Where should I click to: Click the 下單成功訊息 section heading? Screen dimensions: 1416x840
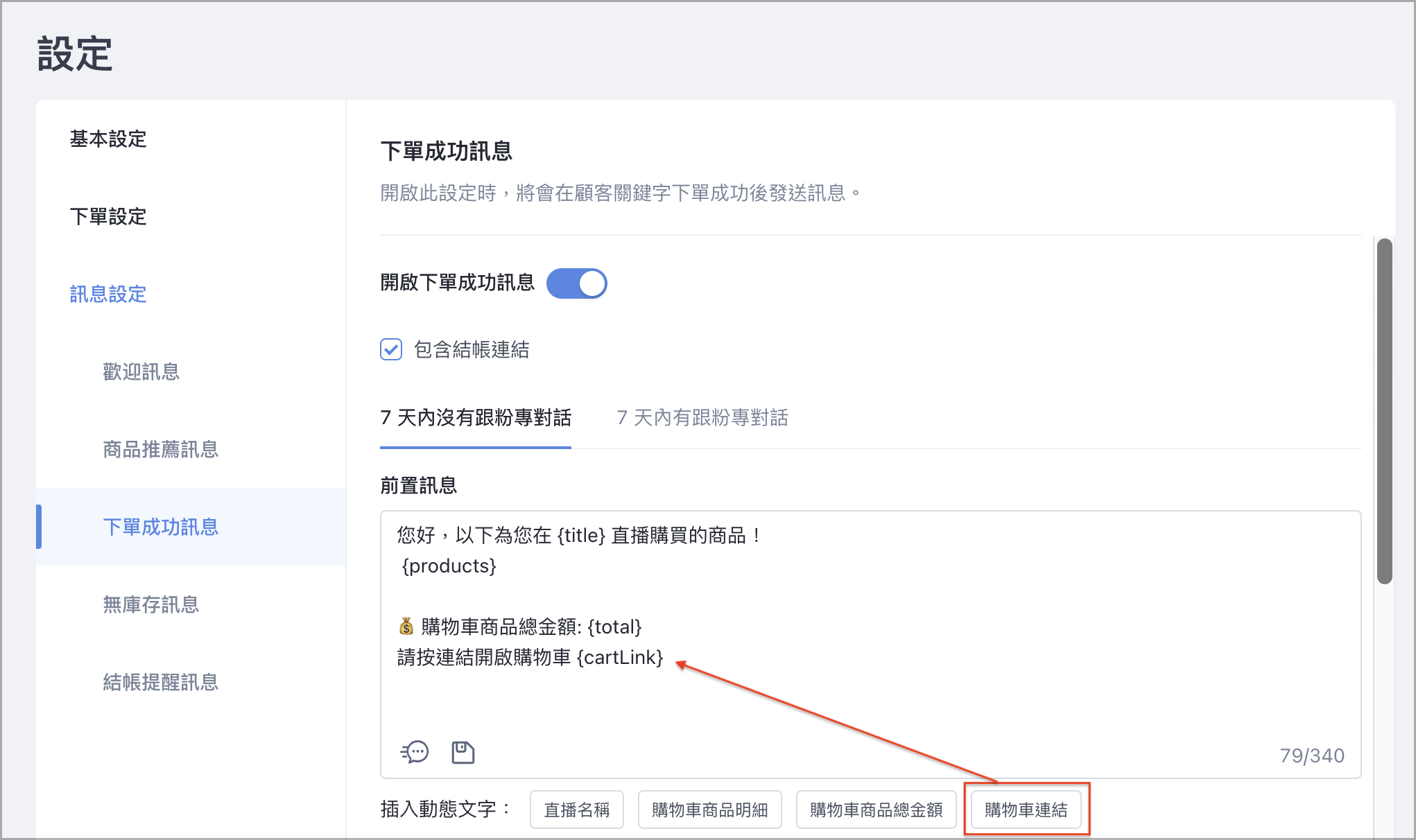447,151
